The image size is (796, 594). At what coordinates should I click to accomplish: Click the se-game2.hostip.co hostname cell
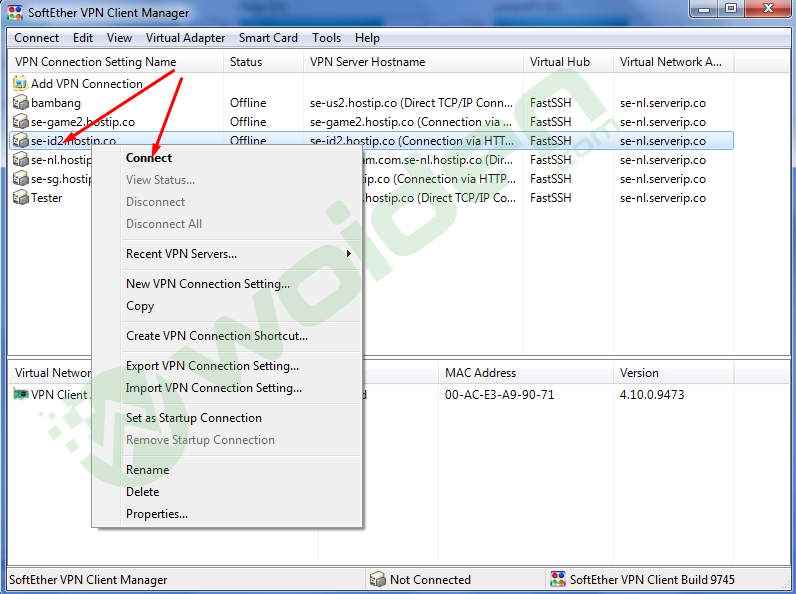point(411,122)
